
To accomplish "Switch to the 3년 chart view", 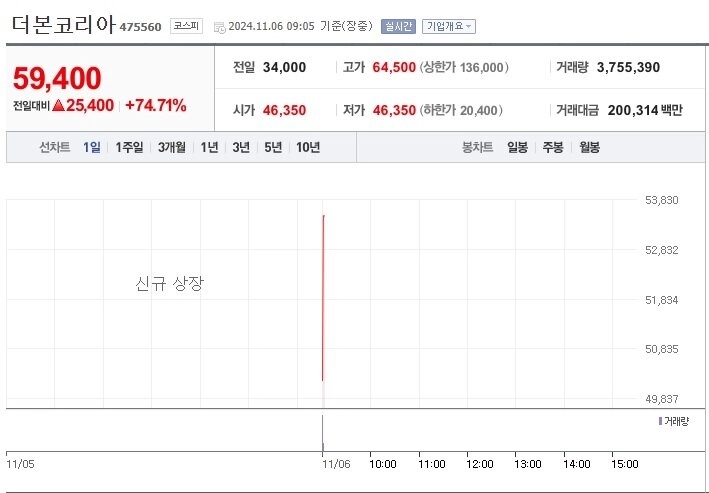I will [x=241, y=148].
